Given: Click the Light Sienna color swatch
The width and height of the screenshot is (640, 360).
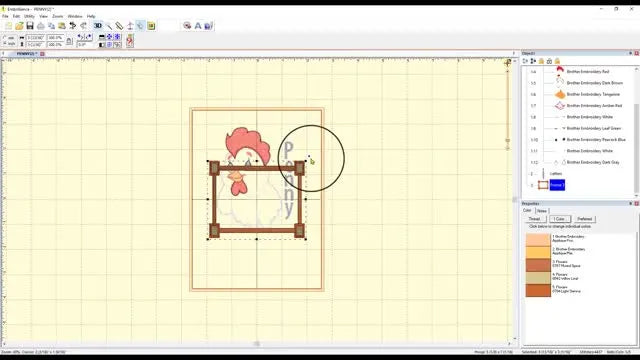Looking at the screenshot, I should click(x=538, y=290).
